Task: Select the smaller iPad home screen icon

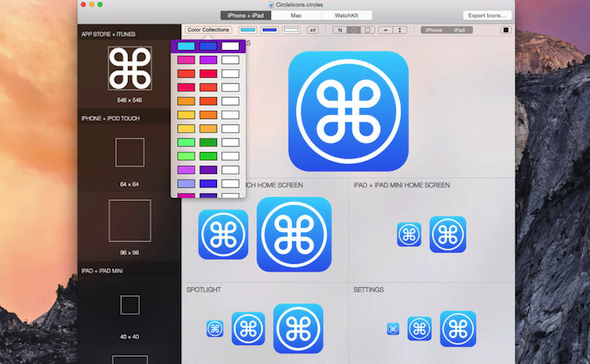Action: (409, 234)
